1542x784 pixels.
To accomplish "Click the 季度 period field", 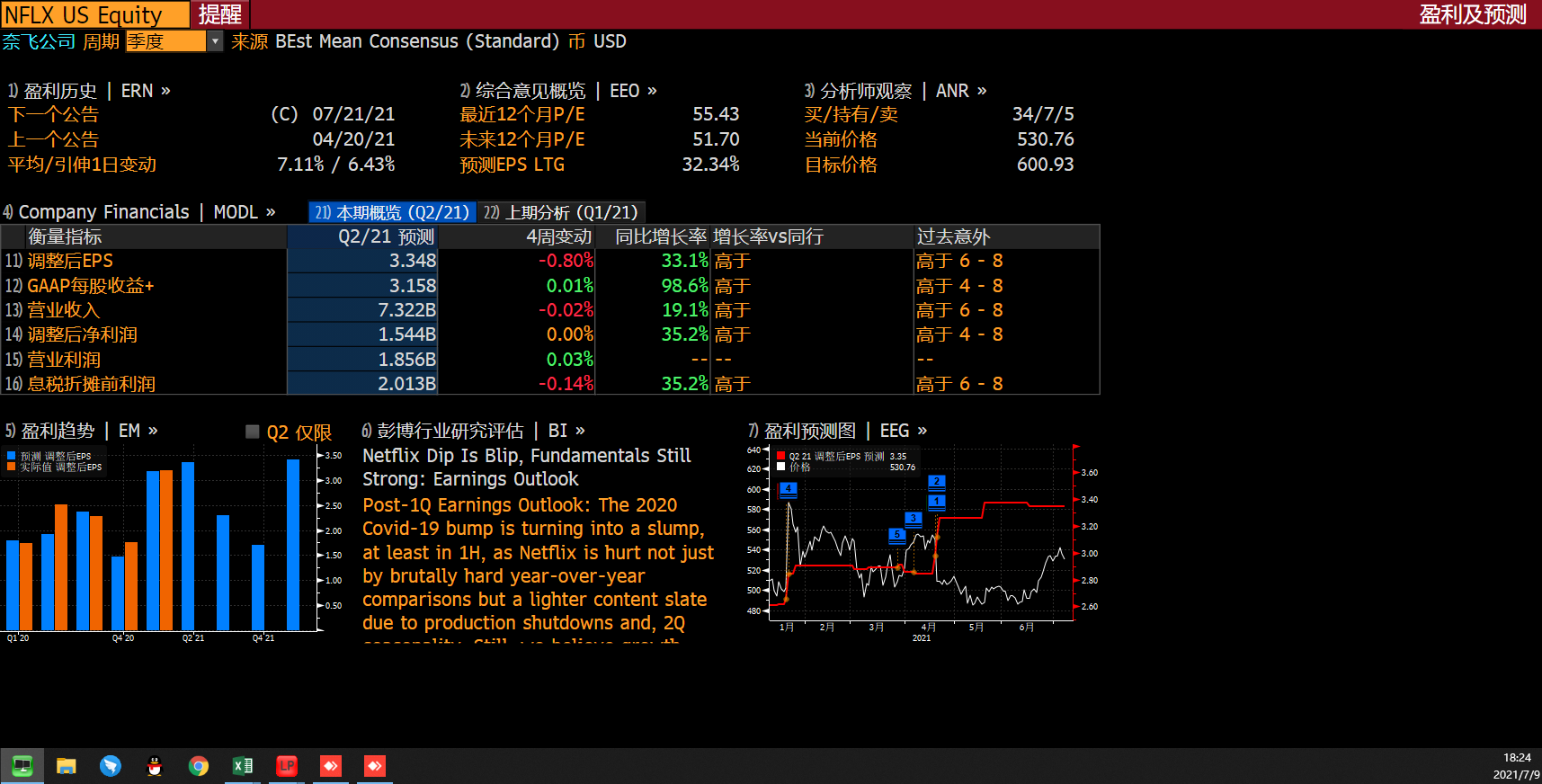I will (x=166, y=41).
